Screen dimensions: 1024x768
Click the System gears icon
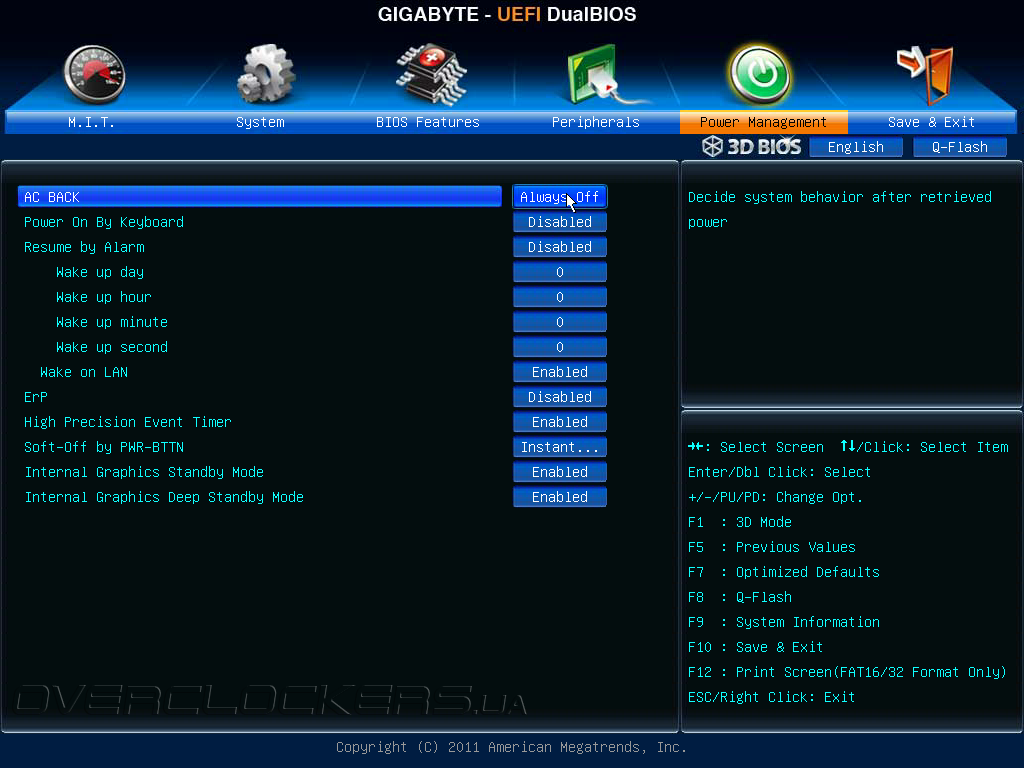[x=266, y=73]
